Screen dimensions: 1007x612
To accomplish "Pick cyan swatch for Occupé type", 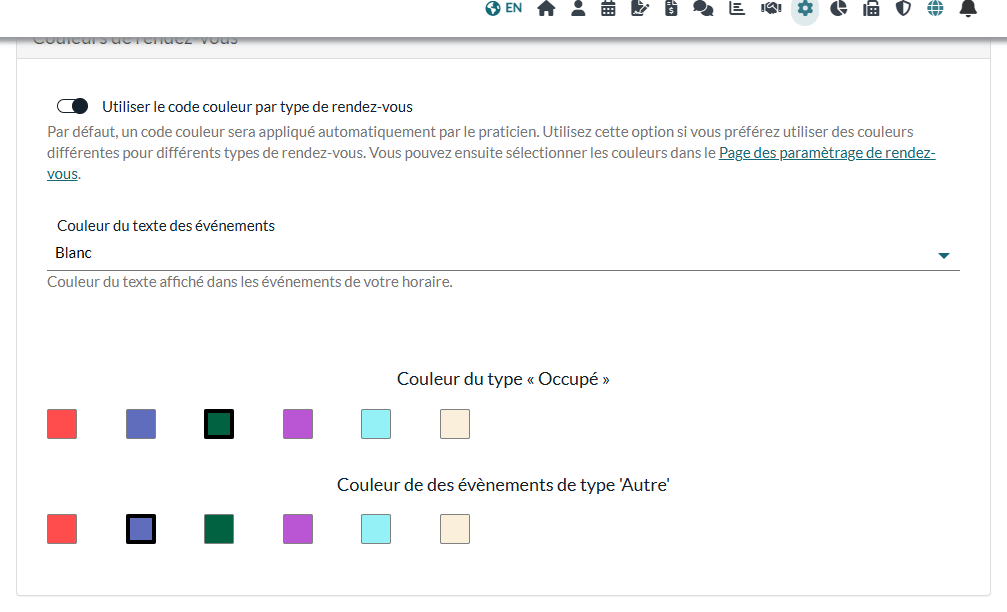I will coord(376,424).
